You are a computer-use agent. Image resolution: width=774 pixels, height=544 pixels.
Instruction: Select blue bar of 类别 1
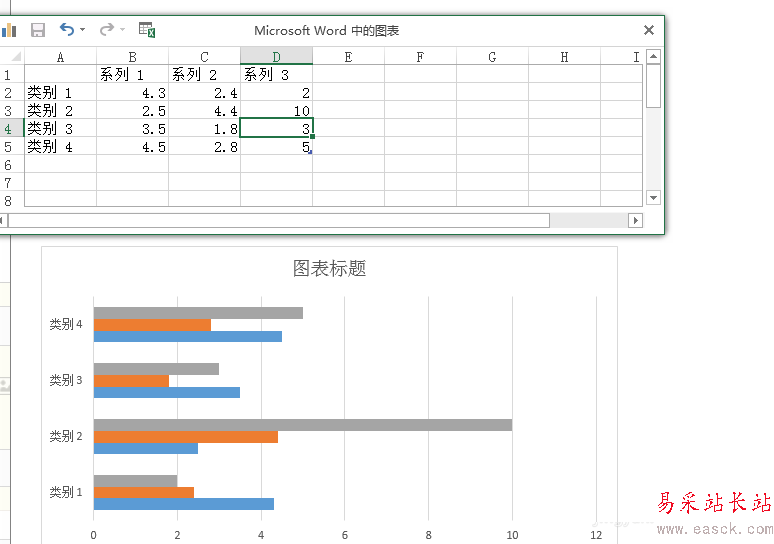pyautogui.click(x=184, y=504)
